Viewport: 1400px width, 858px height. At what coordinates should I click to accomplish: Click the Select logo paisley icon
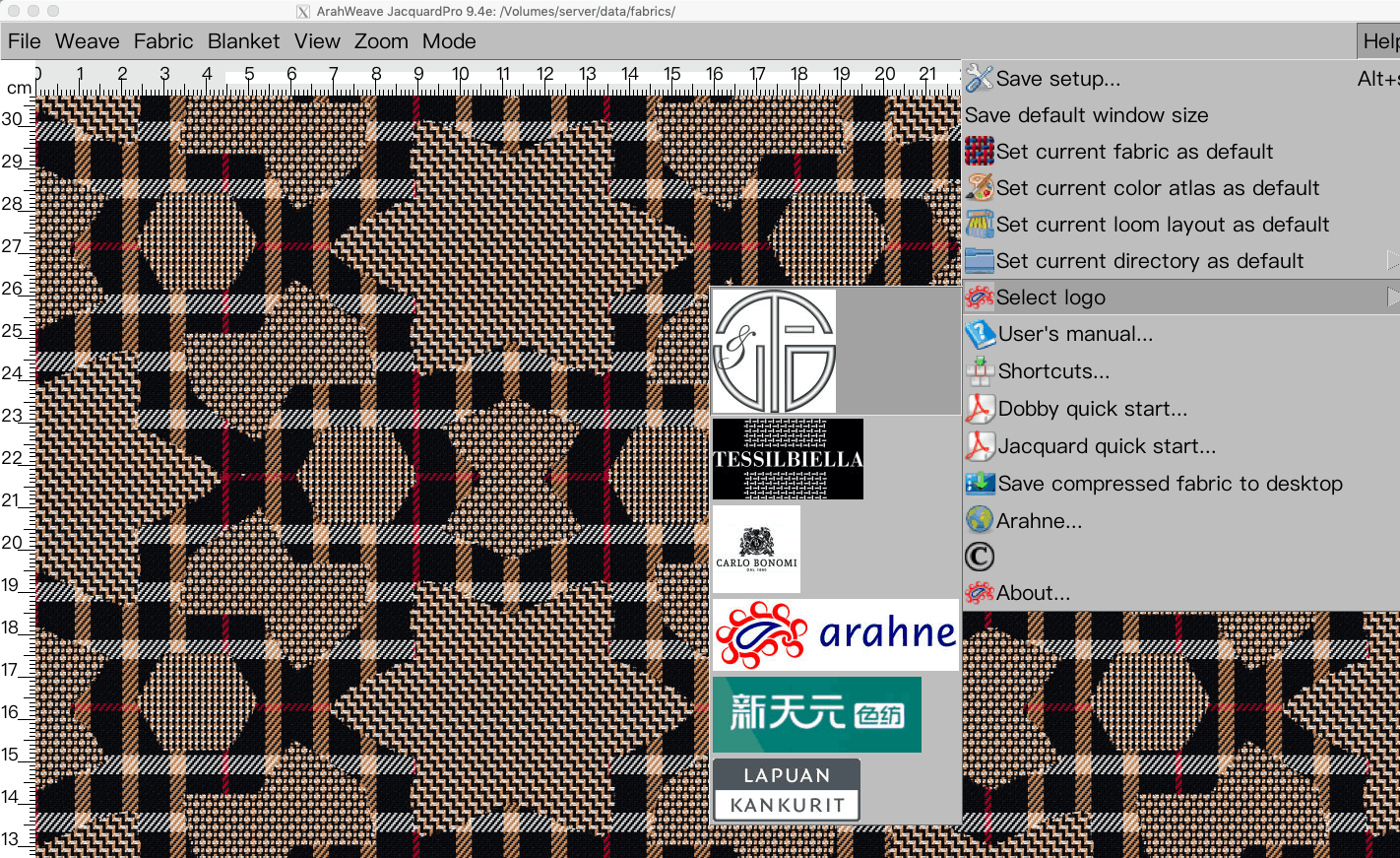point(980,297)
